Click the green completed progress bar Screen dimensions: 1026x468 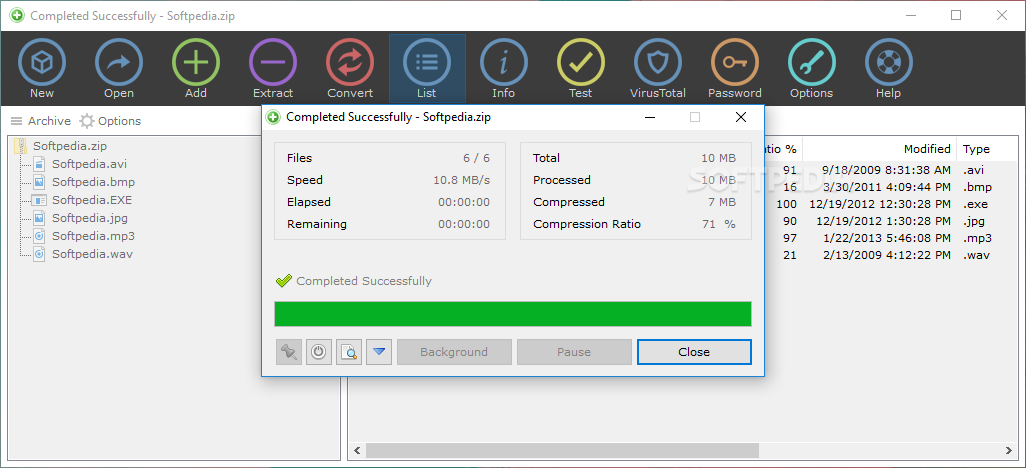click(512, 314)
